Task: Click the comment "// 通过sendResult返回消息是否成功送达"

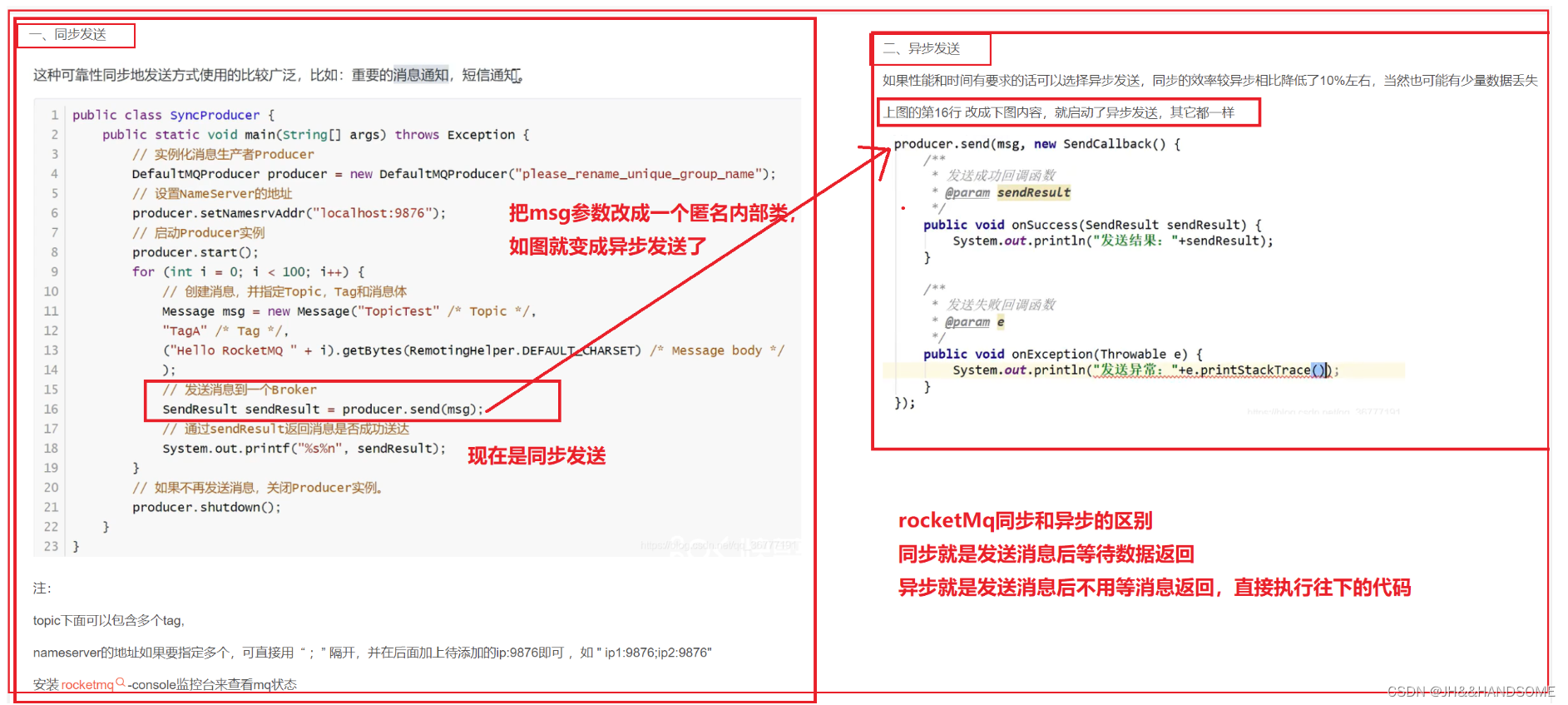Action: 285,429
